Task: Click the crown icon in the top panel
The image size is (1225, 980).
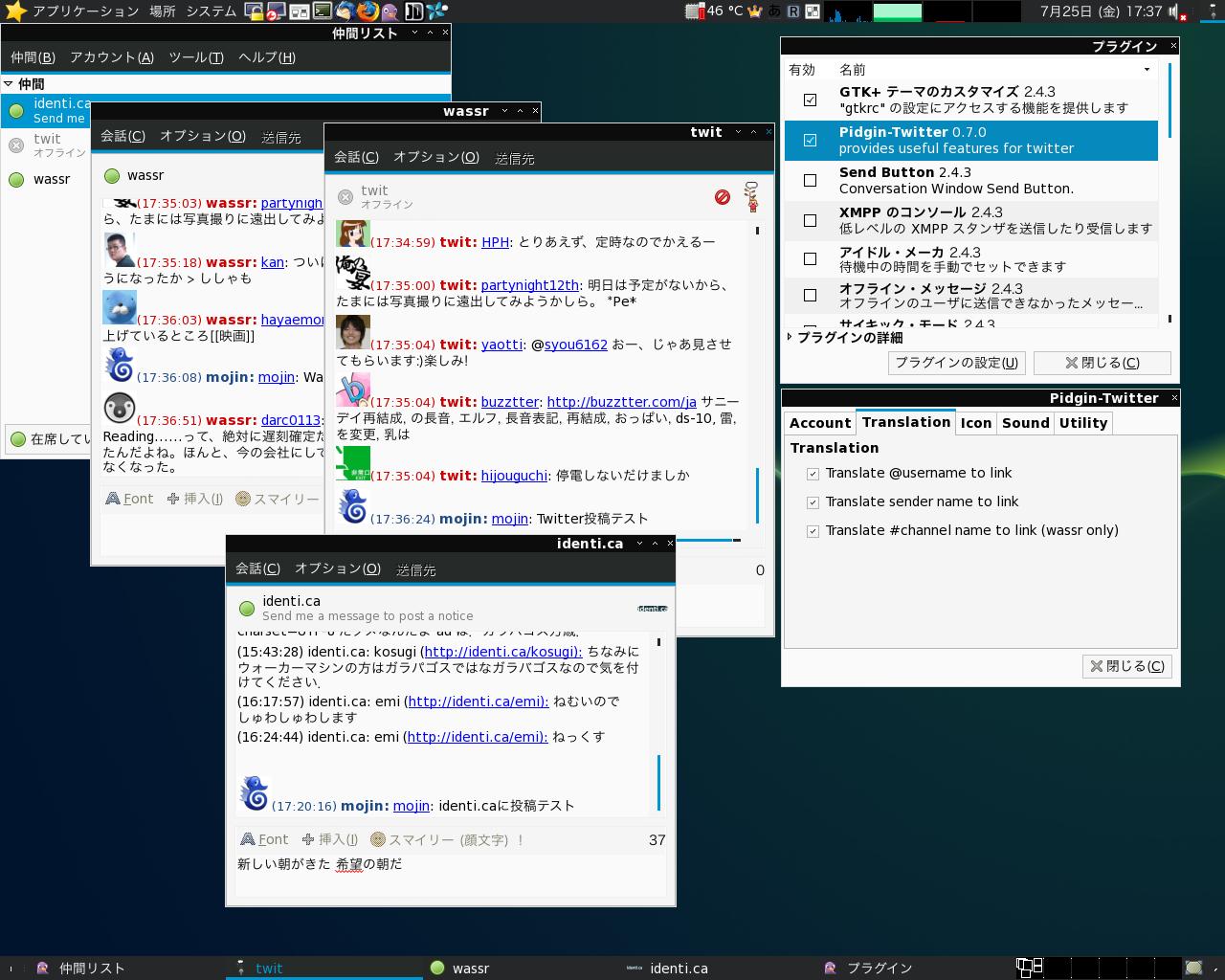Action: (755, 11)
